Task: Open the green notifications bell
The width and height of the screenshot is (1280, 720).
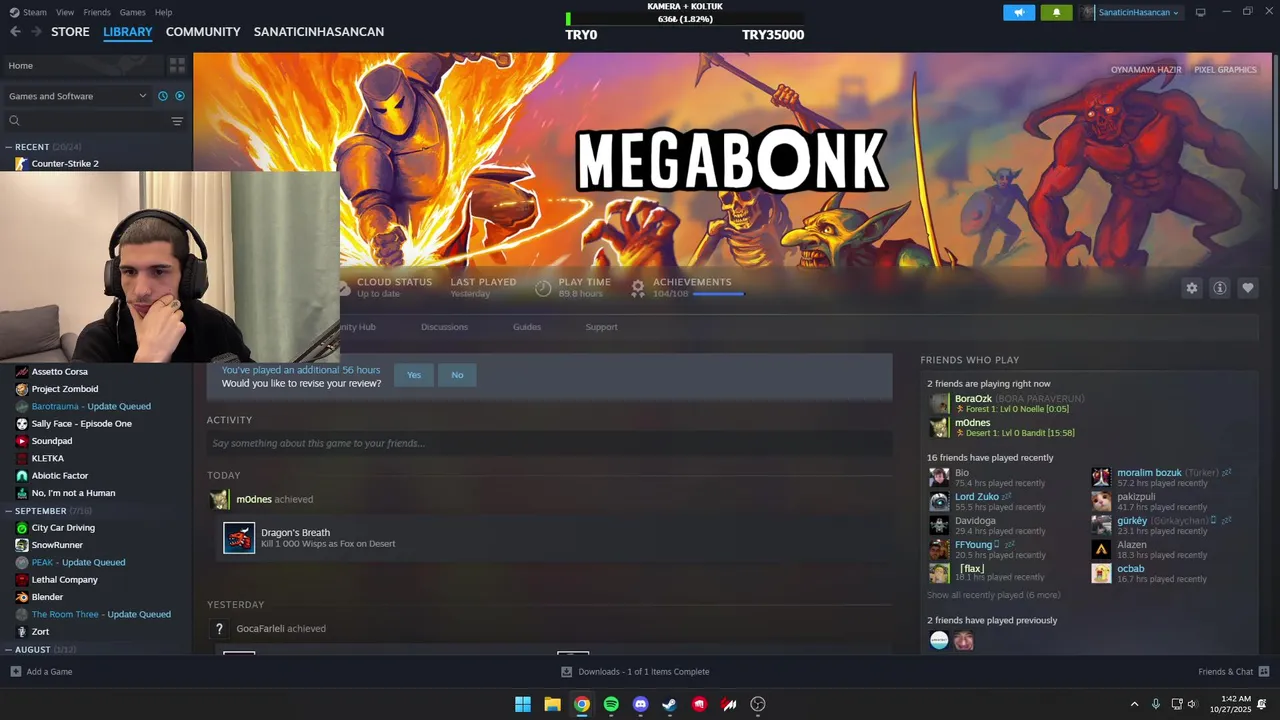Action: click(x=1056, y=12)
